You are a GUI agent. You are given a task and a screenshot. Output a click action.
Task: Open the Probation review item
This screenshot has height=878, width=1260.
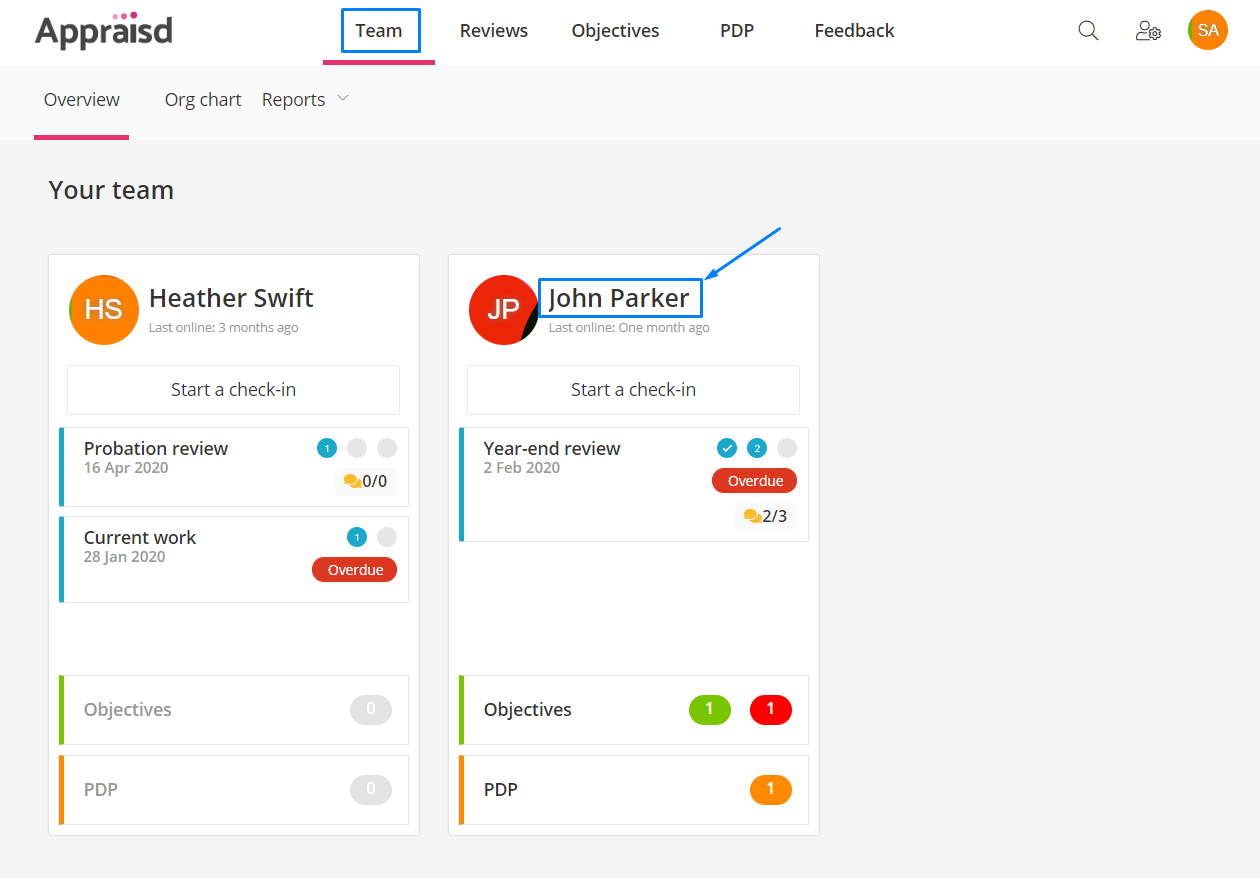coord(234,467)
